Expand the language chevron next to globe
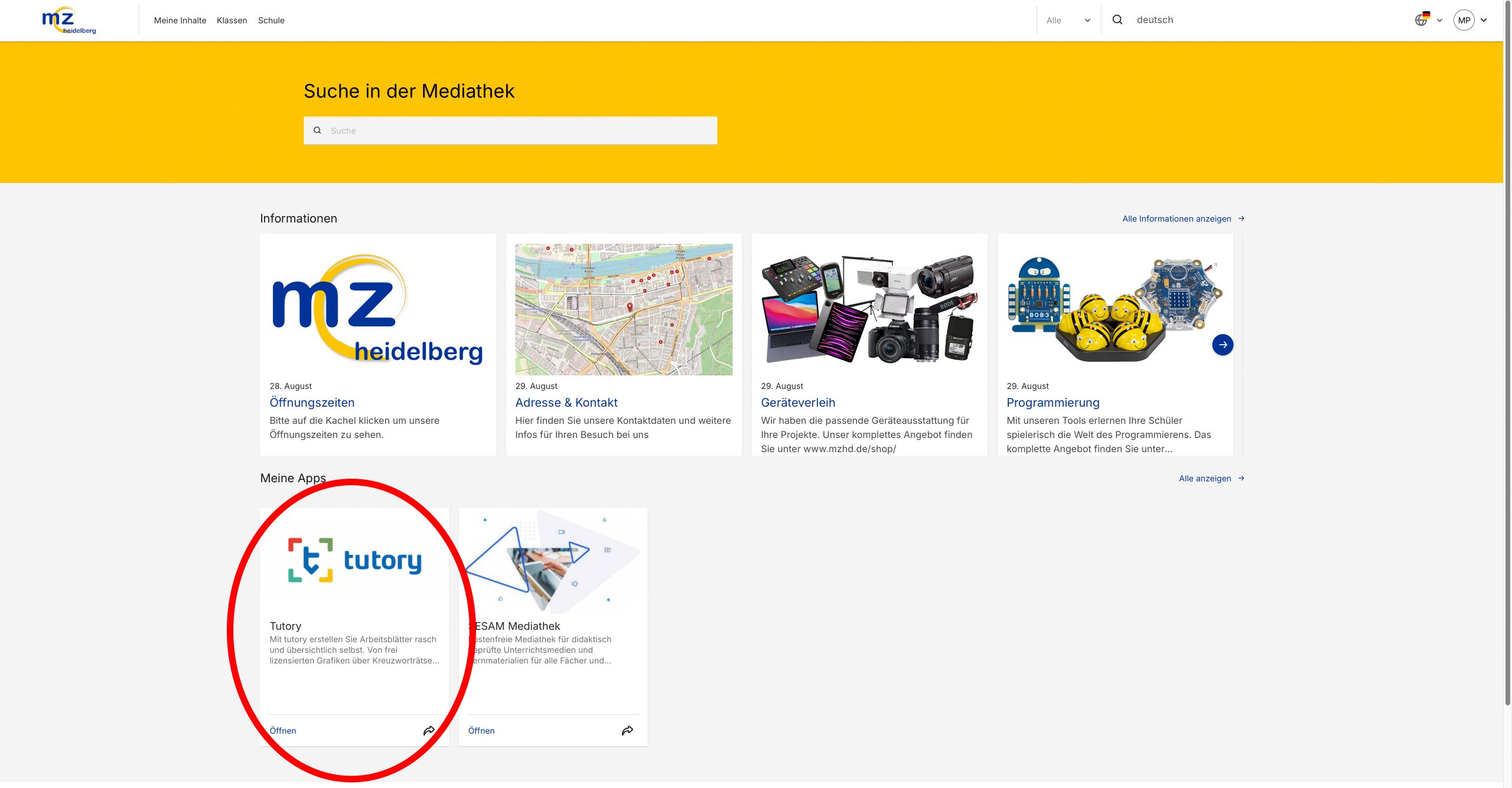The image size is (1512, 788). (x=1439, y=20)
